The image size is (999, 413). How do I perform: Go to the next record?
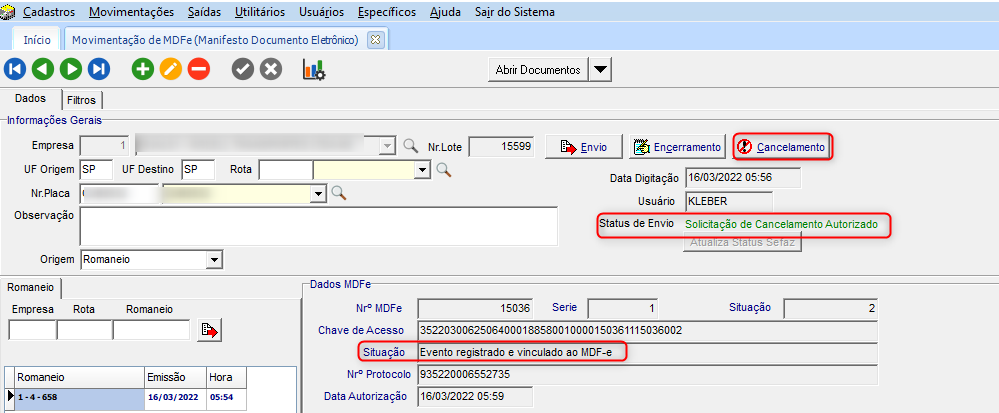[70, 69]
